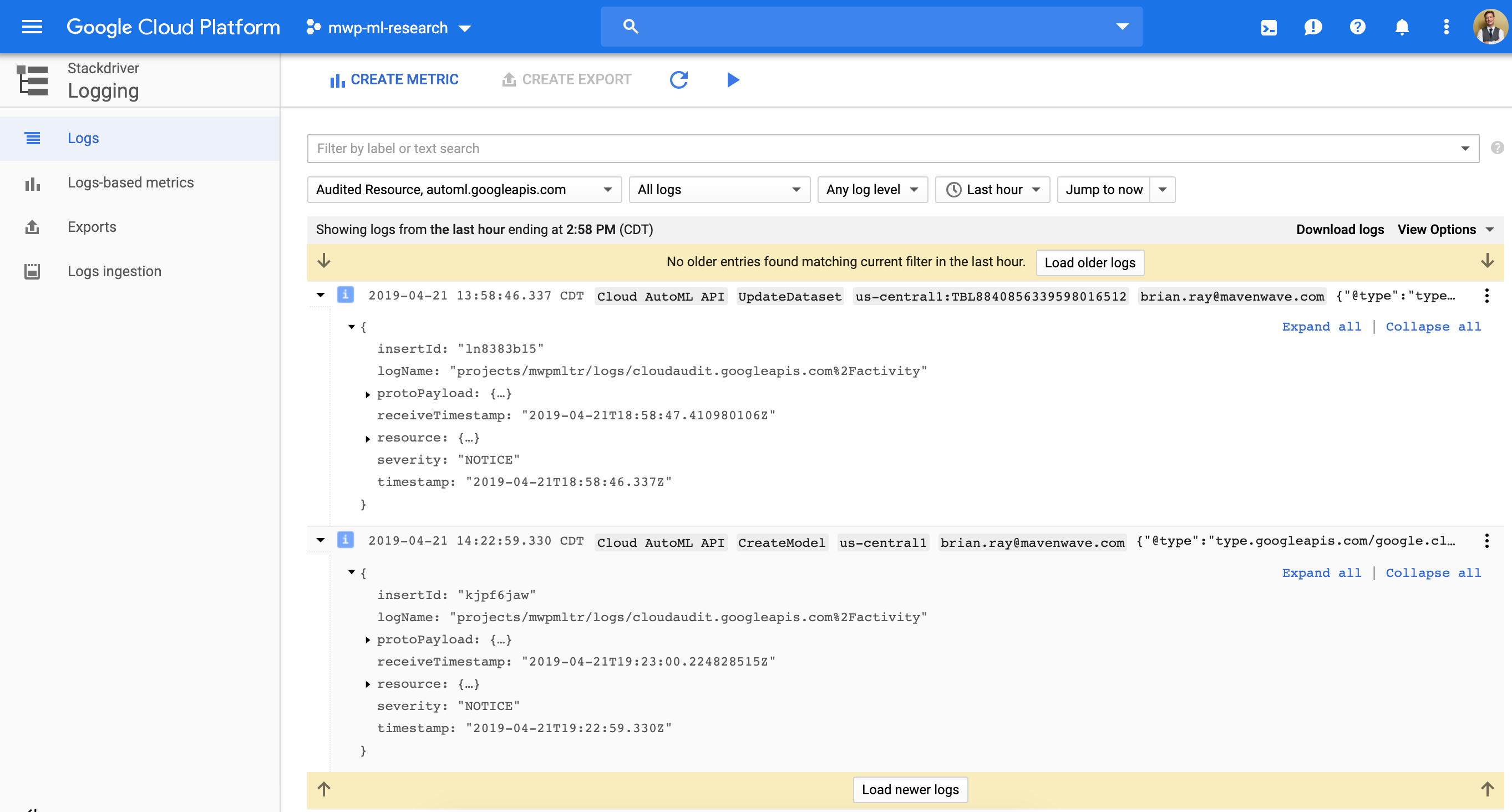This screenshot has width=1512, height=812.
Task: Select the Logs ingestion sidebar icon
Action: tap(32, 271)
